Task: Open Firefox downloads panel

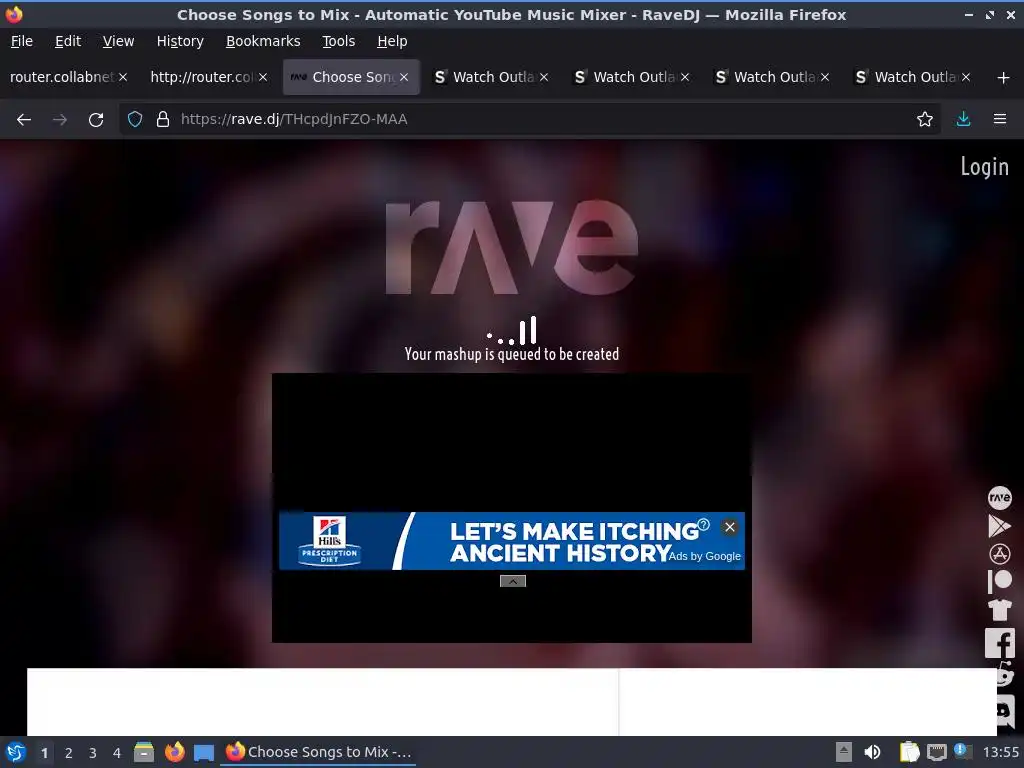Action: point(963,120)
